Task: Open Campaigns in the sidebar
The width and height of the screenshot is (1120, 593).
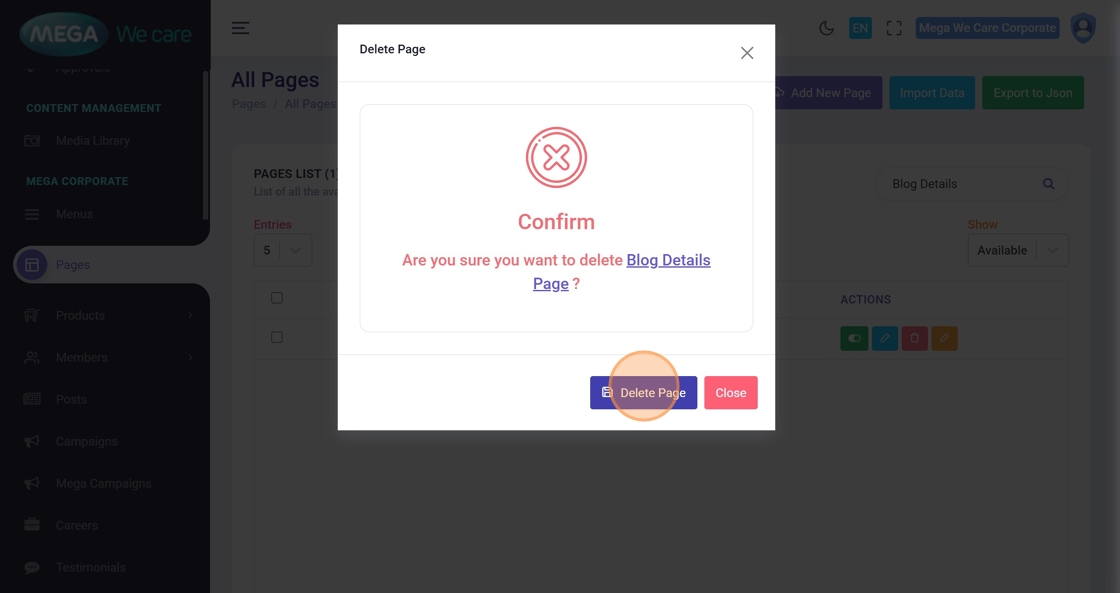Action: pos(86,441)
